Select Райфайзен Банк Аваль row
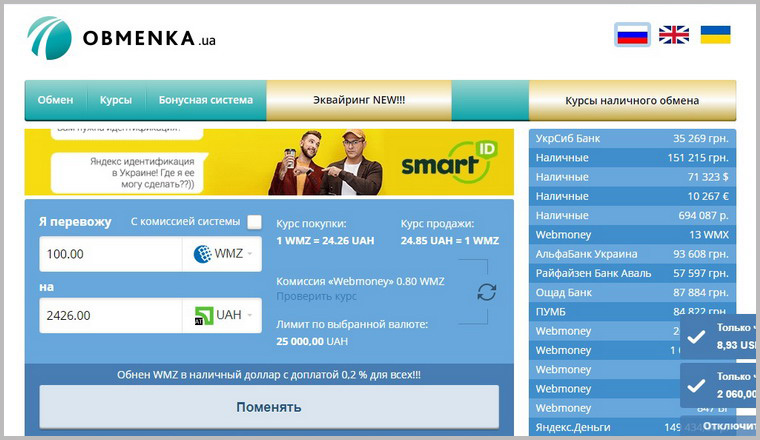Screen dimensions: 760x440 click(632, 273)
